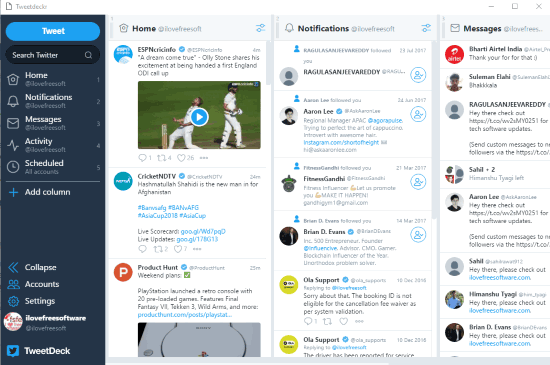Click the Airtel red logo avatar
The image size is (550, 365).
coord(454,54)
